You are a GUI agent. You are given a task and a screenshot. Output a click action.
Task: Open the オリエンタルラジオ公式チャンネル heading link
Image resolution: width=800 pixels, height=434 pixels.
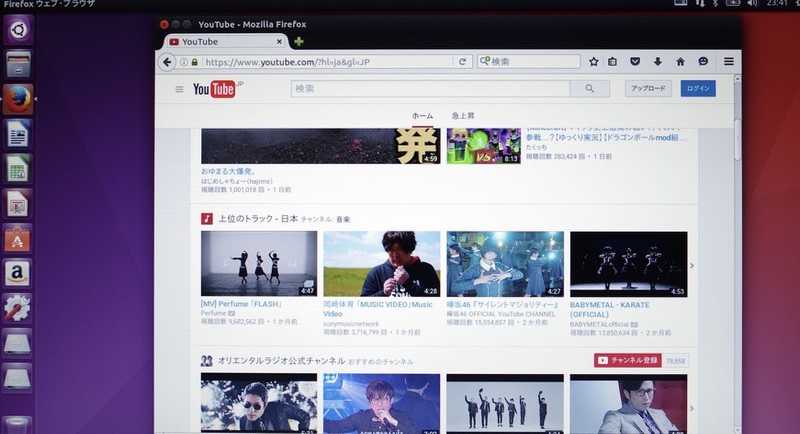[282, 361]
